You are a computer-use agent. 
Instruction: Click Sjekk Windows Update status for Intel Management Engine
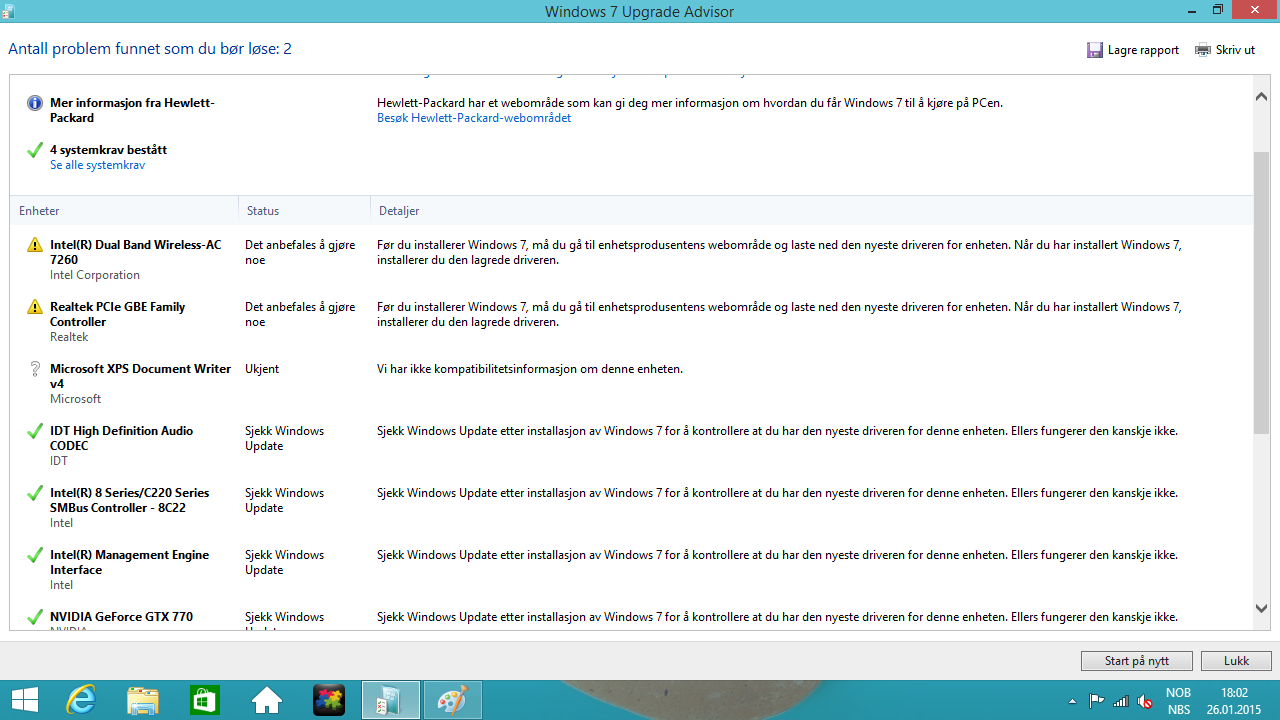pyautogui.click(x=285, y=562)
